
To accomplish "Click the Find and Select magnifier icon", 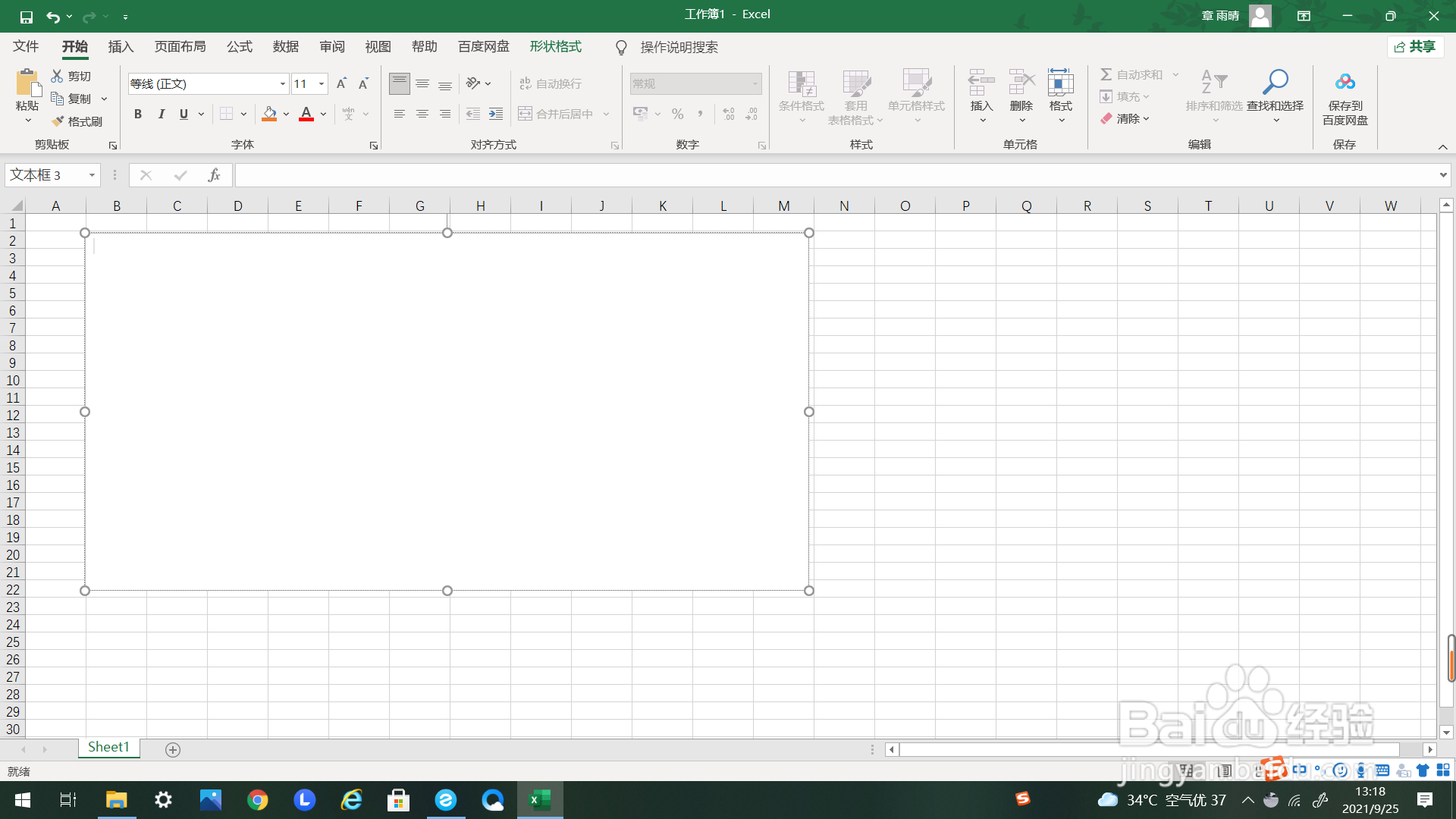I will coord(1275,82).
